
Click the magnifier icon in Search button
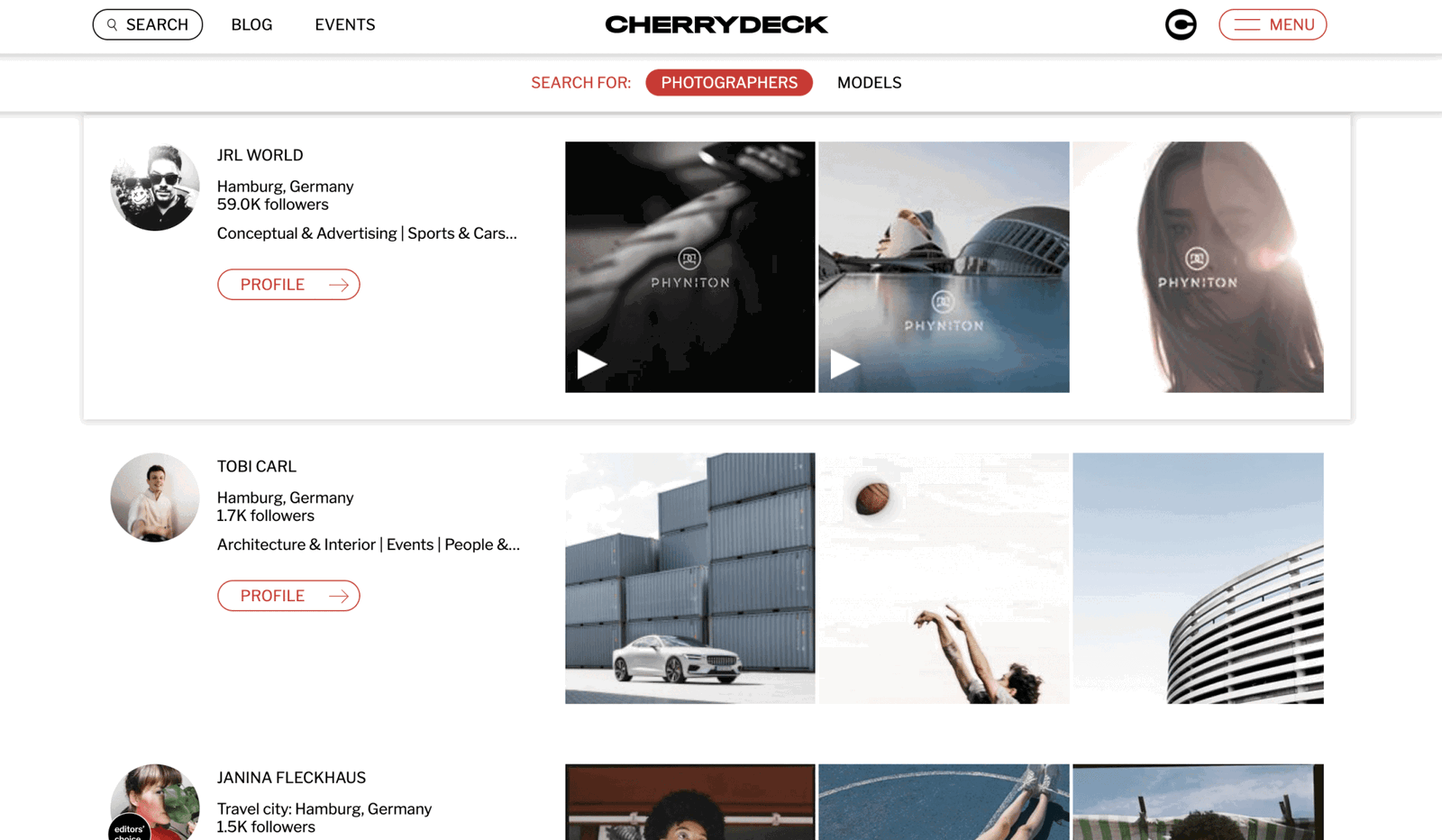113,25
